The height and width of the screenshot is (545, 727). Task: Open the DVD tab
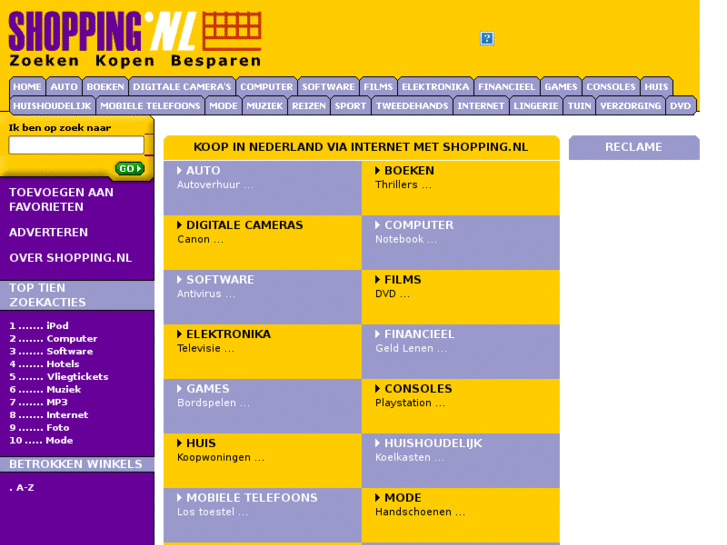tap(680, 105)
